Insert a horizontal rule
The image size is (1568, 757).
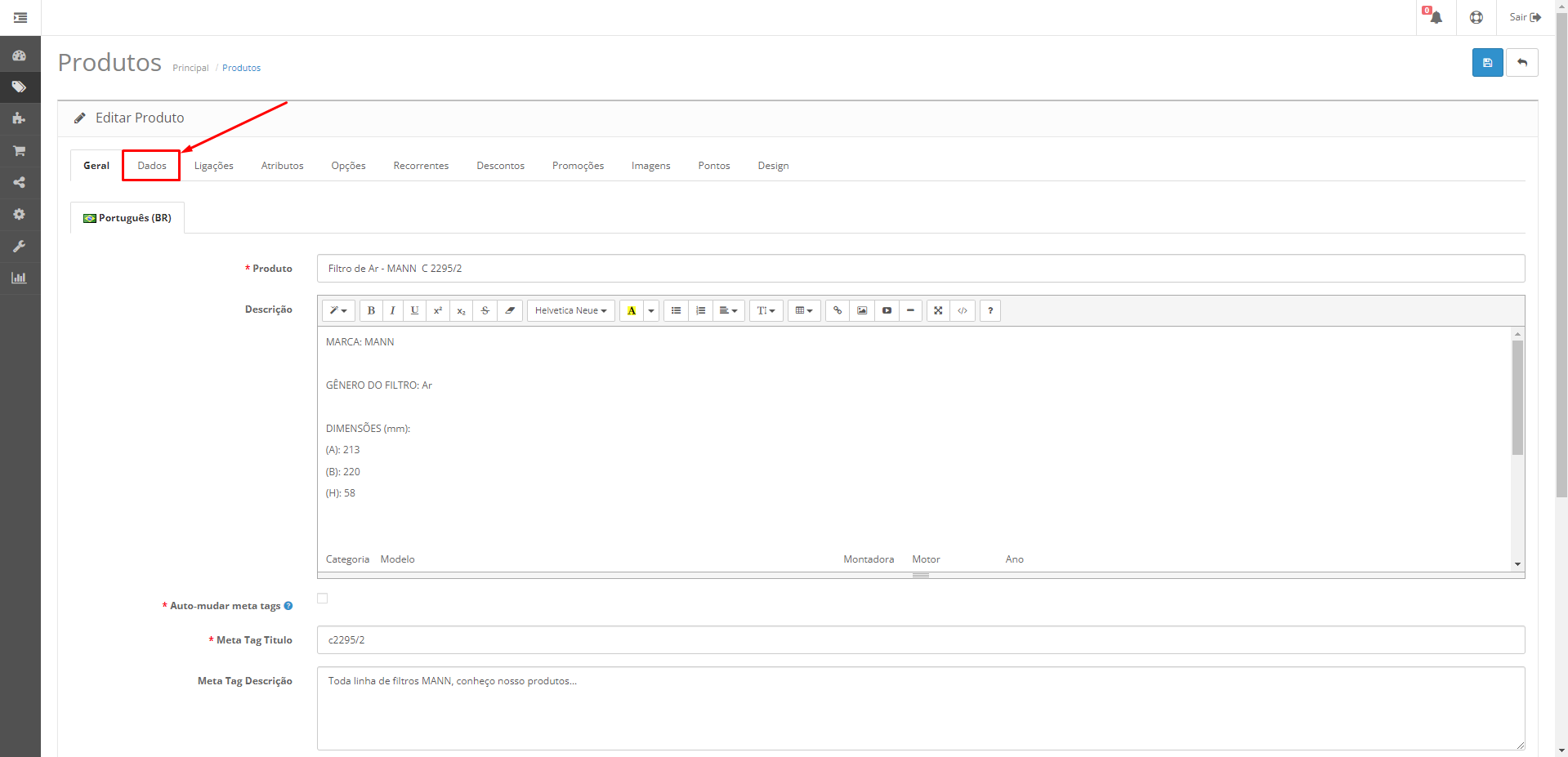click(910, 310)
